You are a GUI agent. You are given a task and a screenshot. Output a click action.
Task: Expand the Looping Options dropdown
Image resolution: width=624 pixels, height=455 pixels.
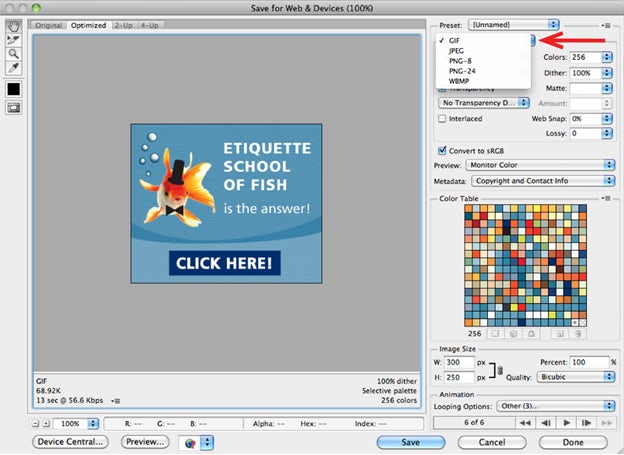pyautogui.click(x=553, y=406)
